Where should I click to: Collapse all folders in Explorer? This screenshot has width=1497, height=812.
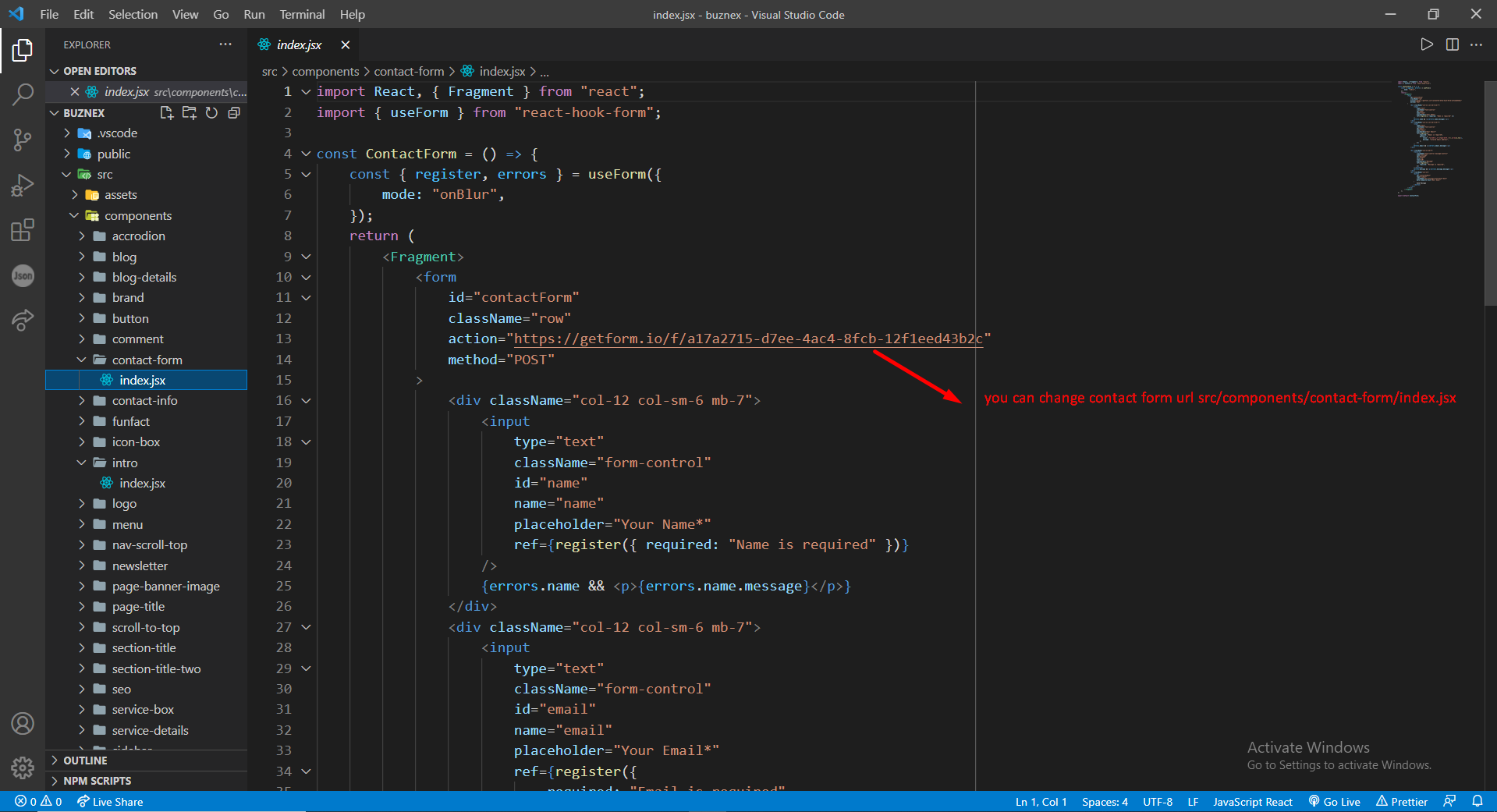tap(233, 113)
